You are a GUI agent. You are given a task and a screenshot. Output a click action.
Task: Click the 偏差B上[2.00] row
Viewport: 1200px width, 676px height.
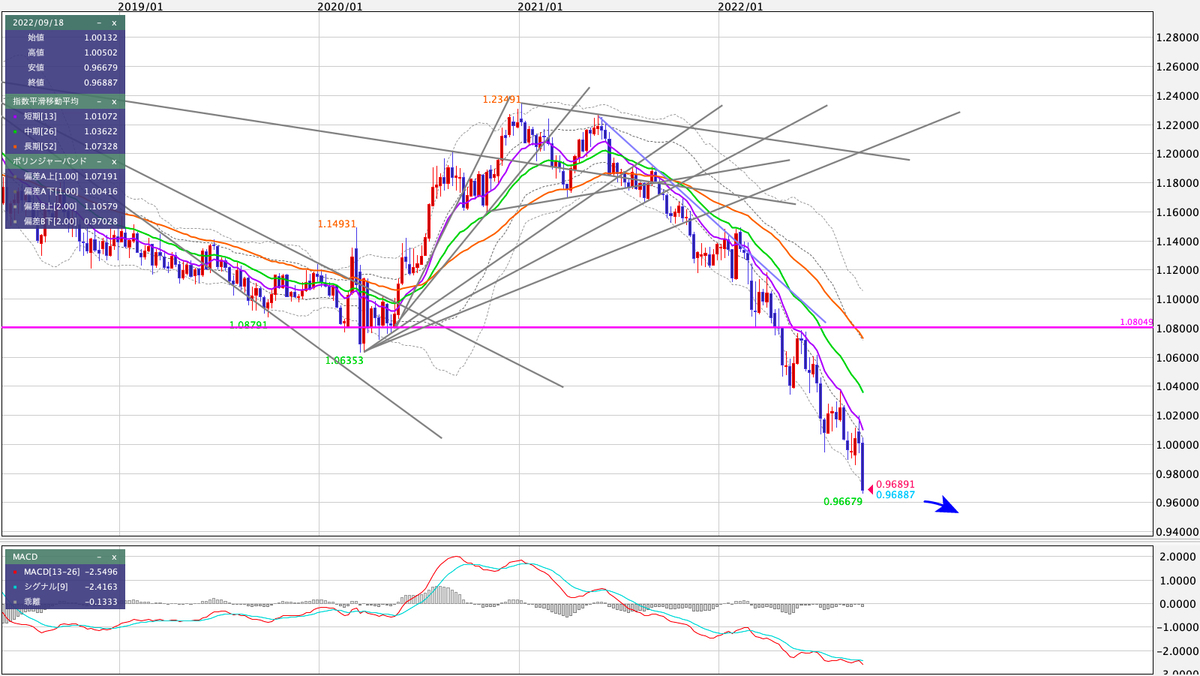tap(63, 206)
